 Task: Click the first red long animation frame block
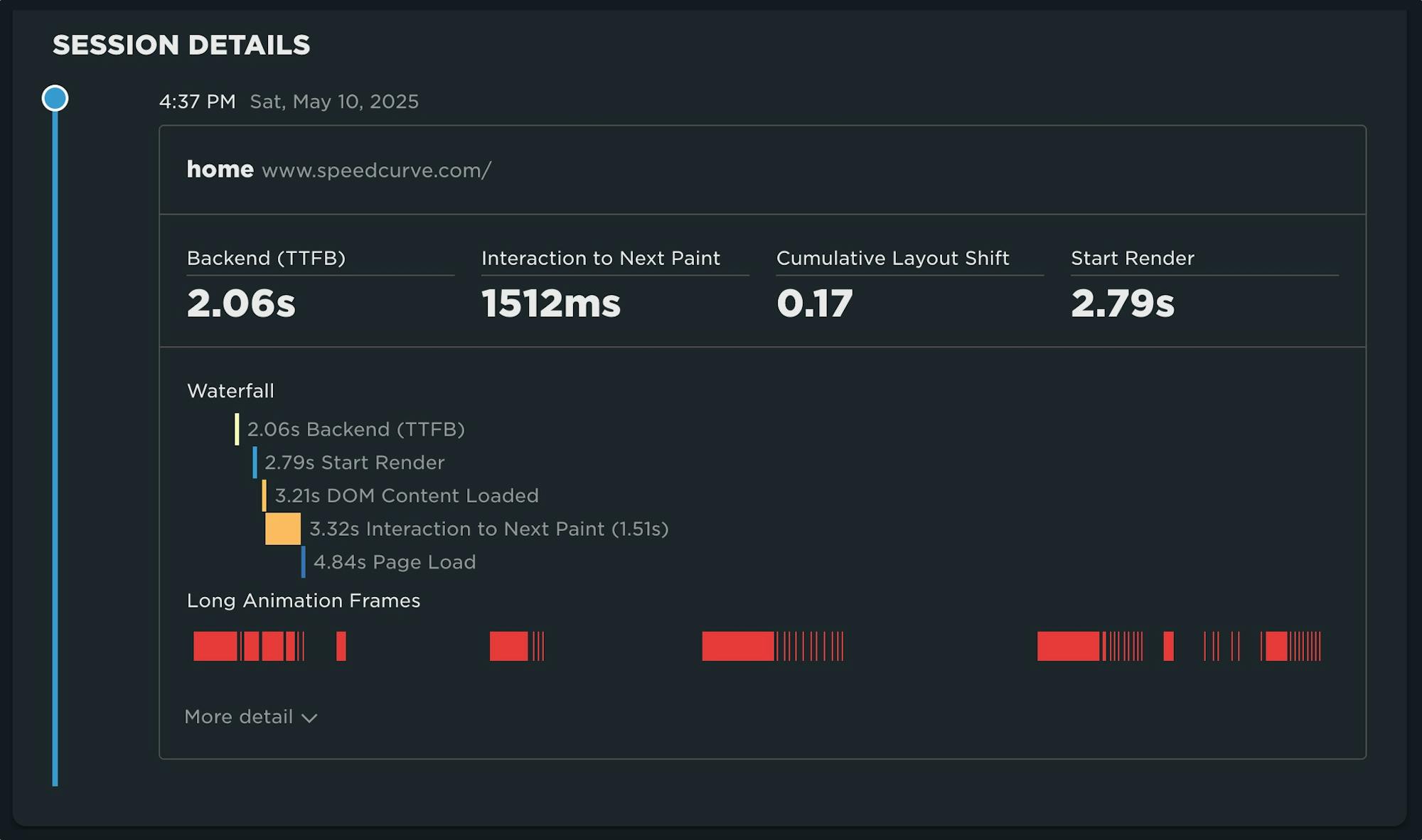coord(215,646)
